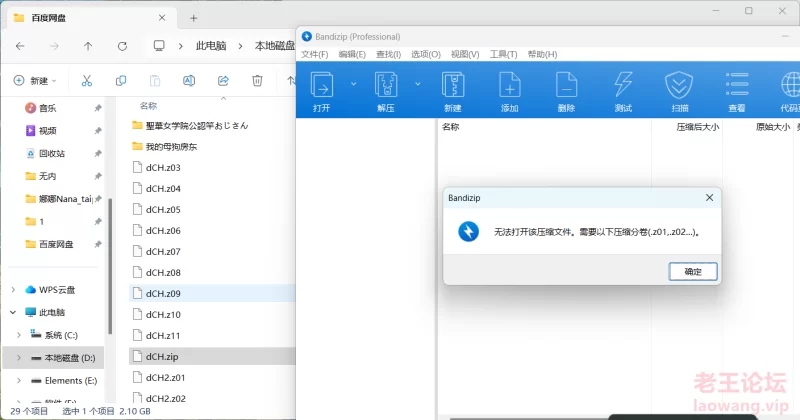Open Bandizip 工具(T) menu
The height and width of the screenshot is (420, 800).
coord(504,54)
